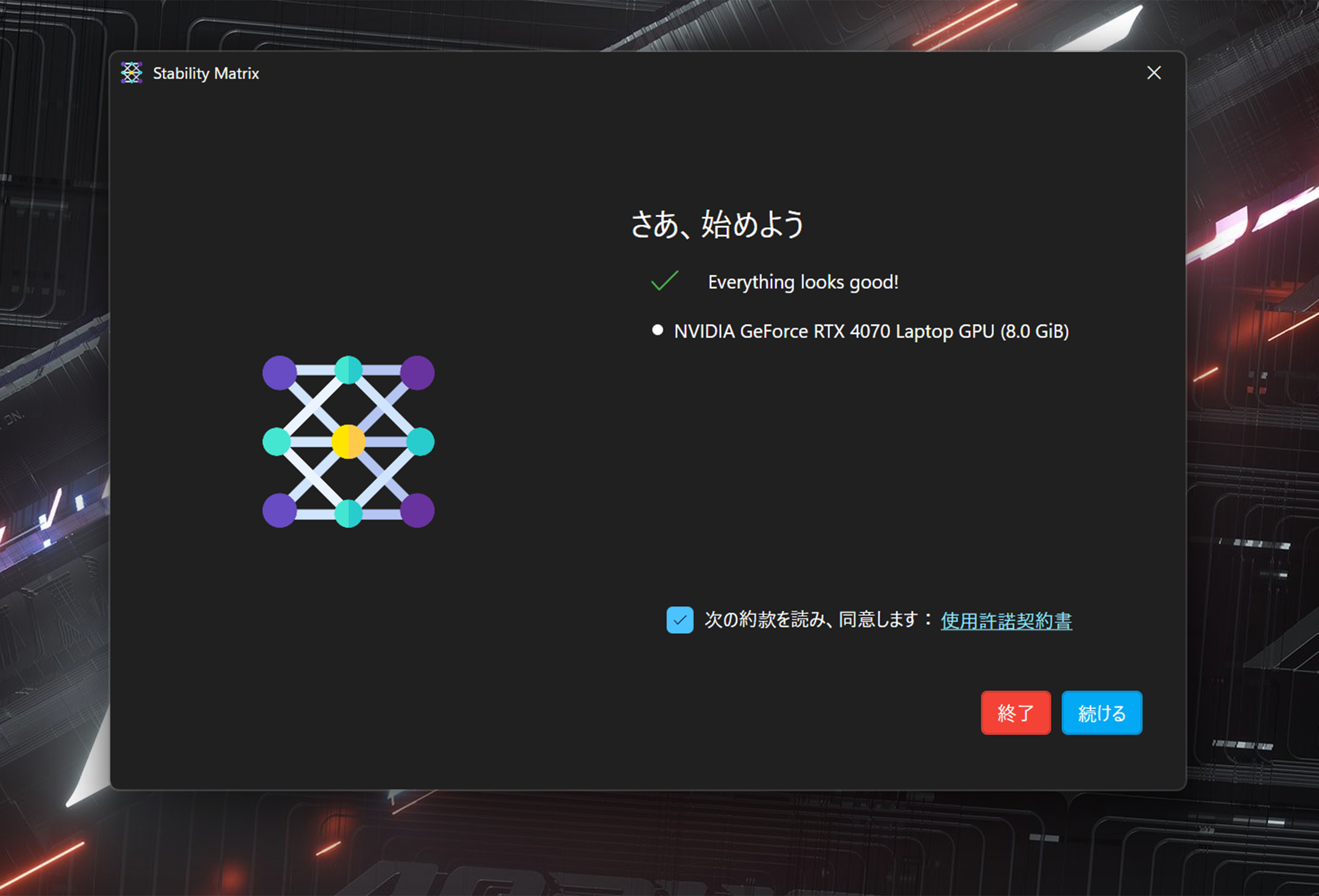Click the 'Stability Matrix' title bar text
1319x896 pixels.
point(205,74)
